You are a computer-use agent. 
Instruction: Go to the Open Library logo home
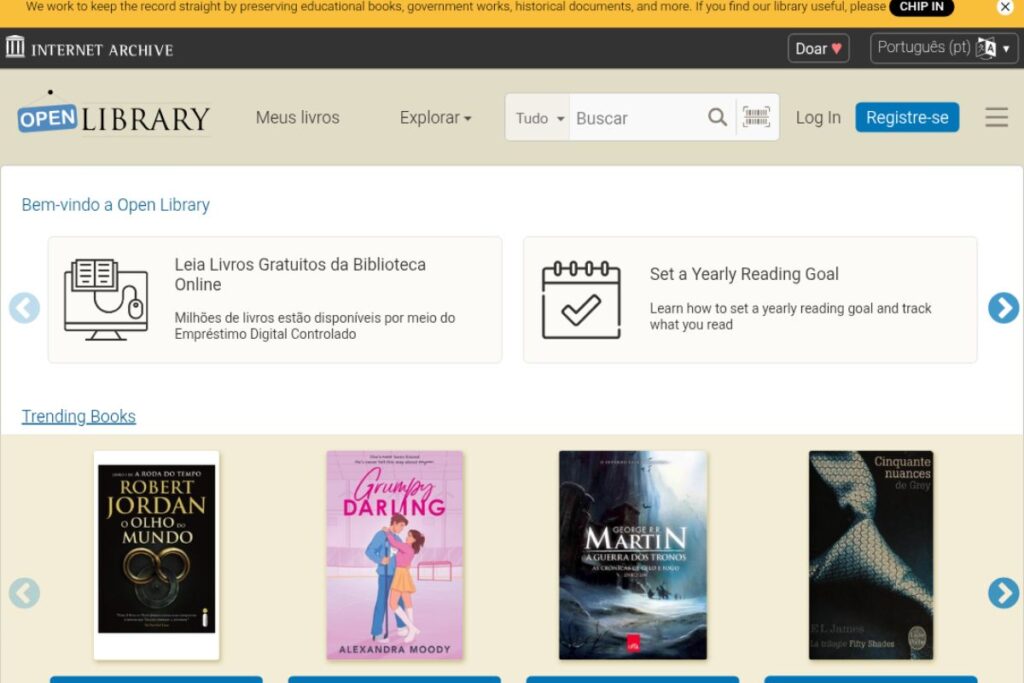pyautogui.click(x=114, y=116)
